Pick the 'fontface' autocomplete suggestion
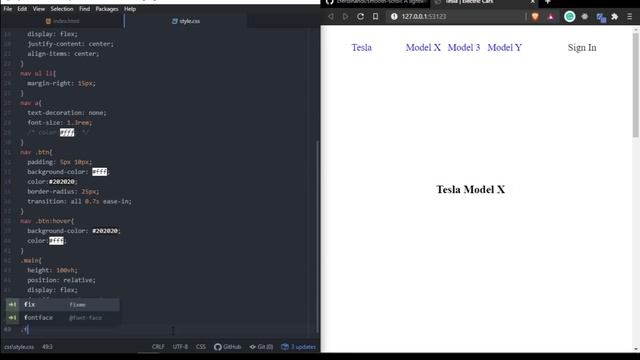 pos(62,318)
